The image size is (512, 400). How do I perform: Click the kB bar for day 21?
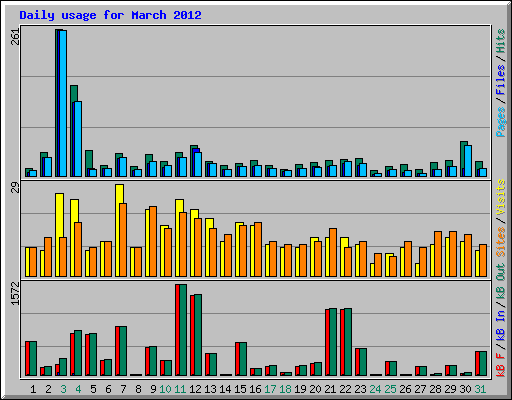(331, 342)
